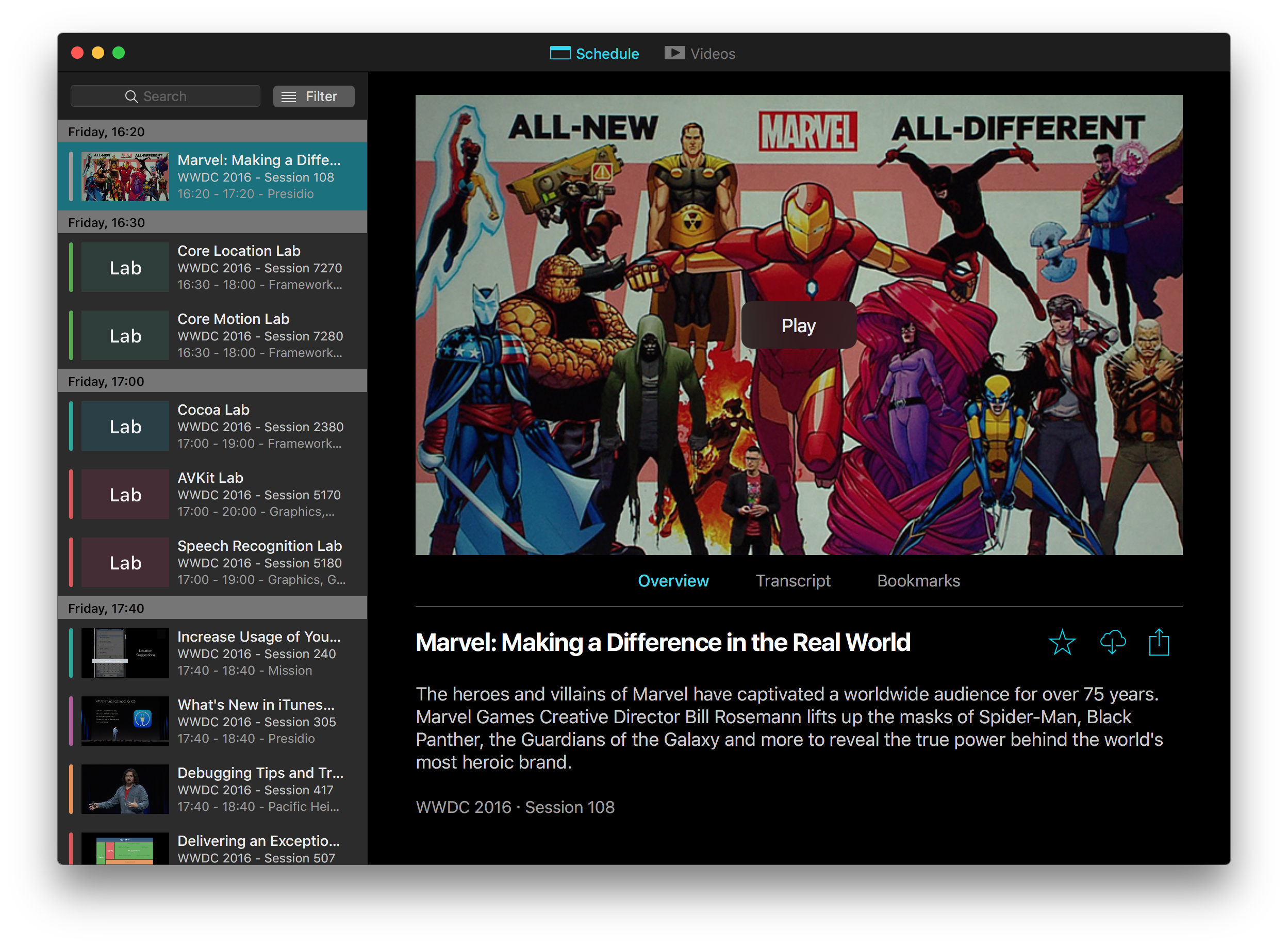The height and width of the screenshot is (947, 1288).
Task: Click the green fullscreen window button
Action: click(x=119, y=53)
